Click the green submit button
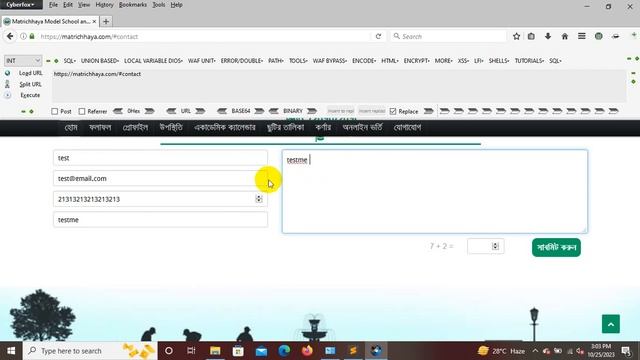640x360 pixels. [x=556, y=247]
